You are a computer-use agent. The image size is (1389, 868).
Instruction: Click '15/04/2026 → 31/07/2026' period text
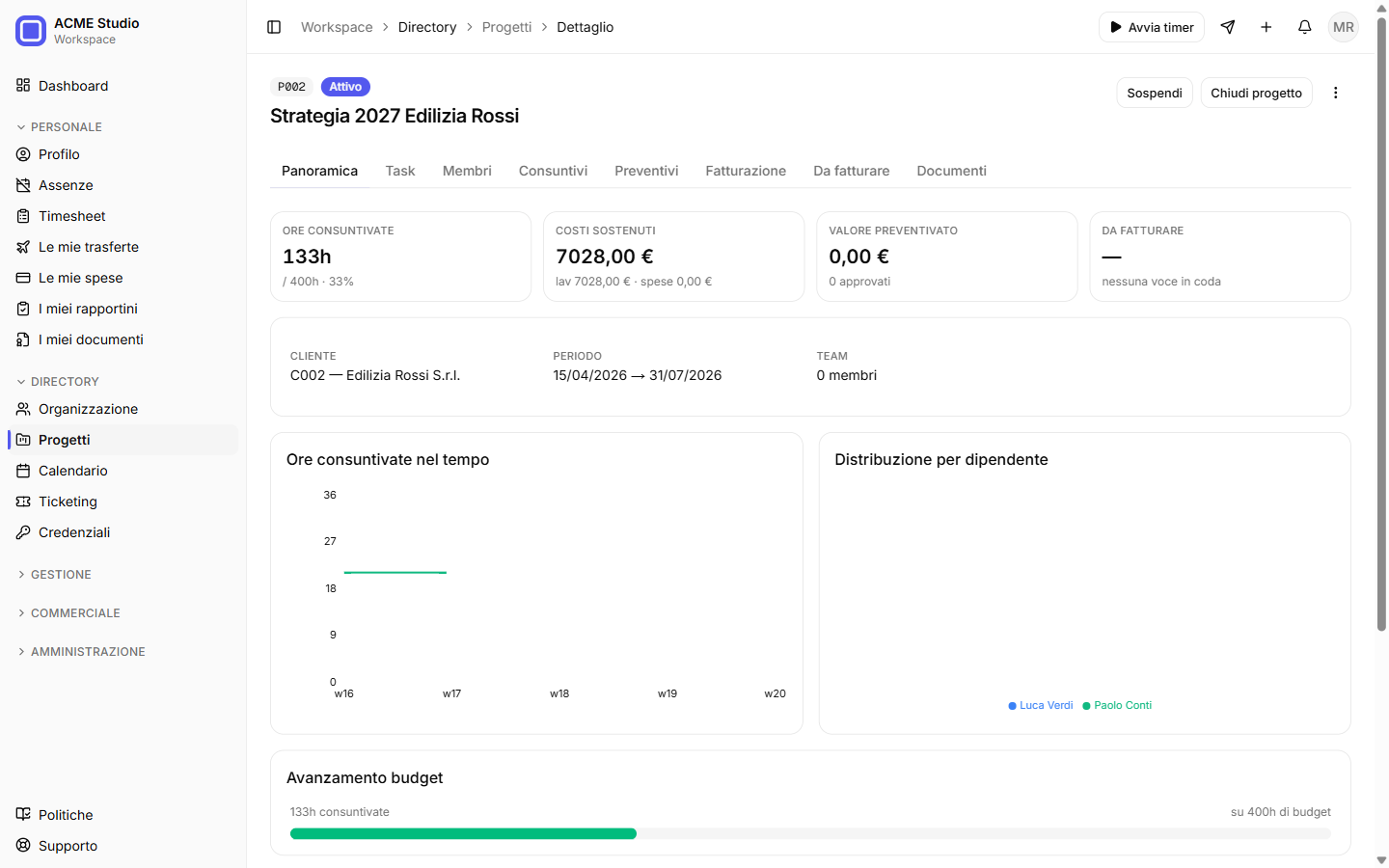coord(638,375)
